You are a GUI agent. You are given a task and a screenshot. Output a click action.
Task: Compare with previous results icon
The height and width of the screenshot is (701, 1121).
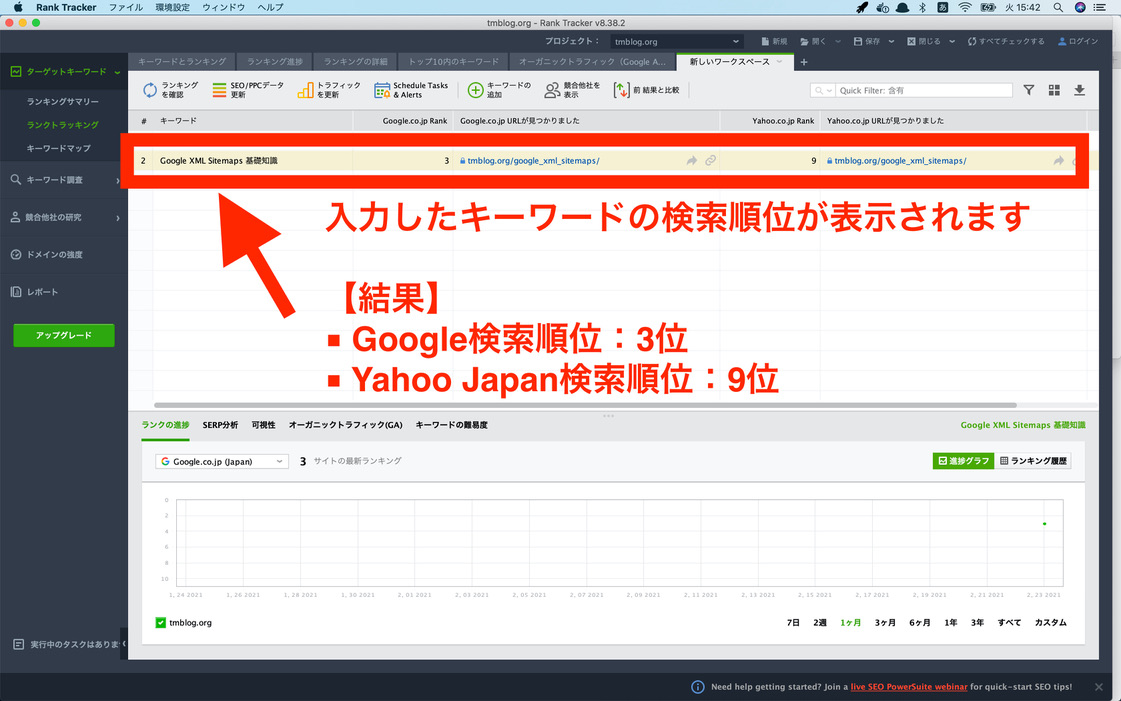tap(621, 90)
